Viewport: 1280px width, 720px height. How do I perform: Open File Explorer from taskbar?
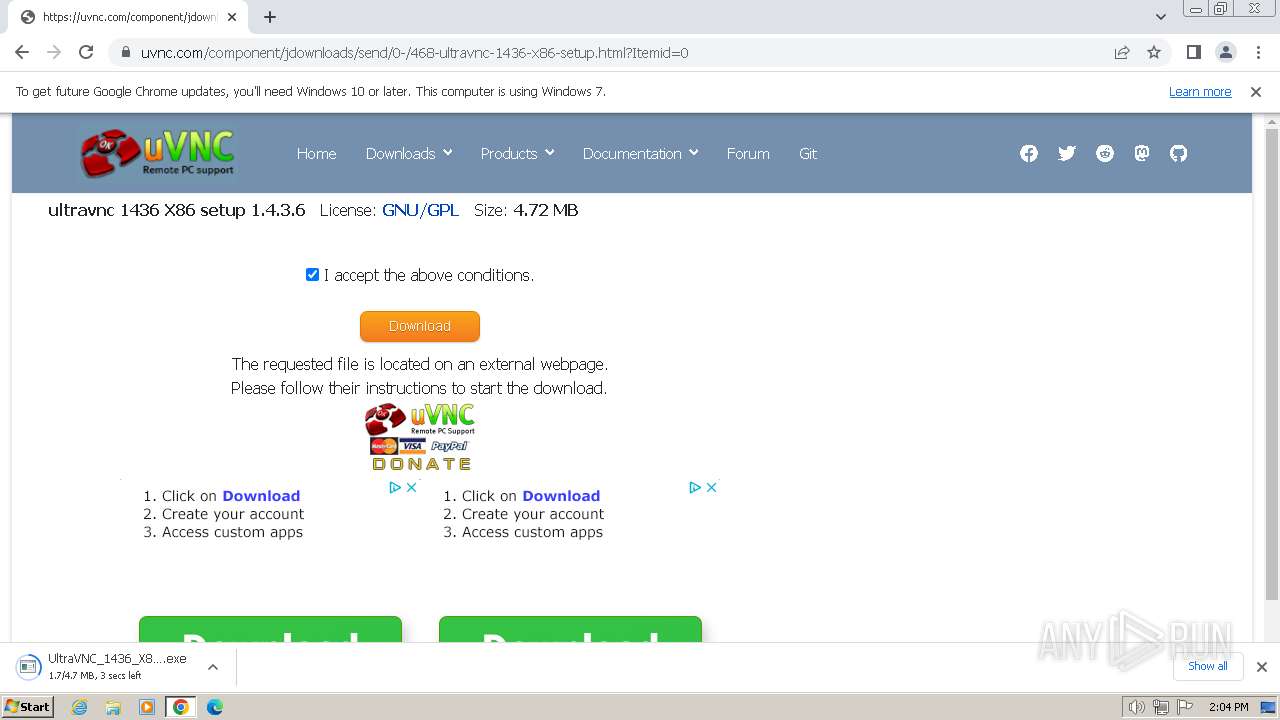point(113,707)
